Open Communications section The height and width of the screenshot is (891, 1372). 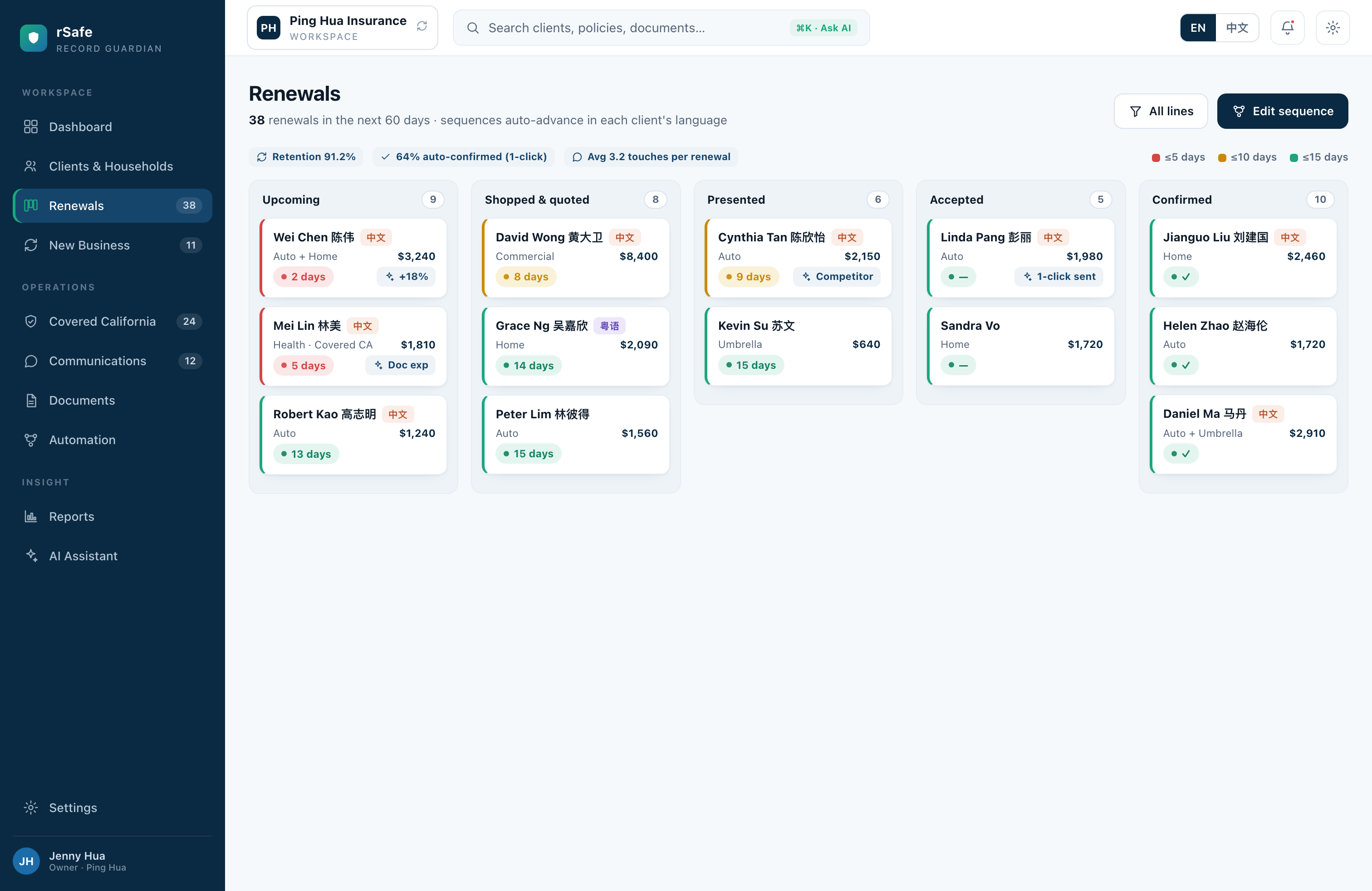(x=113, y=361)
